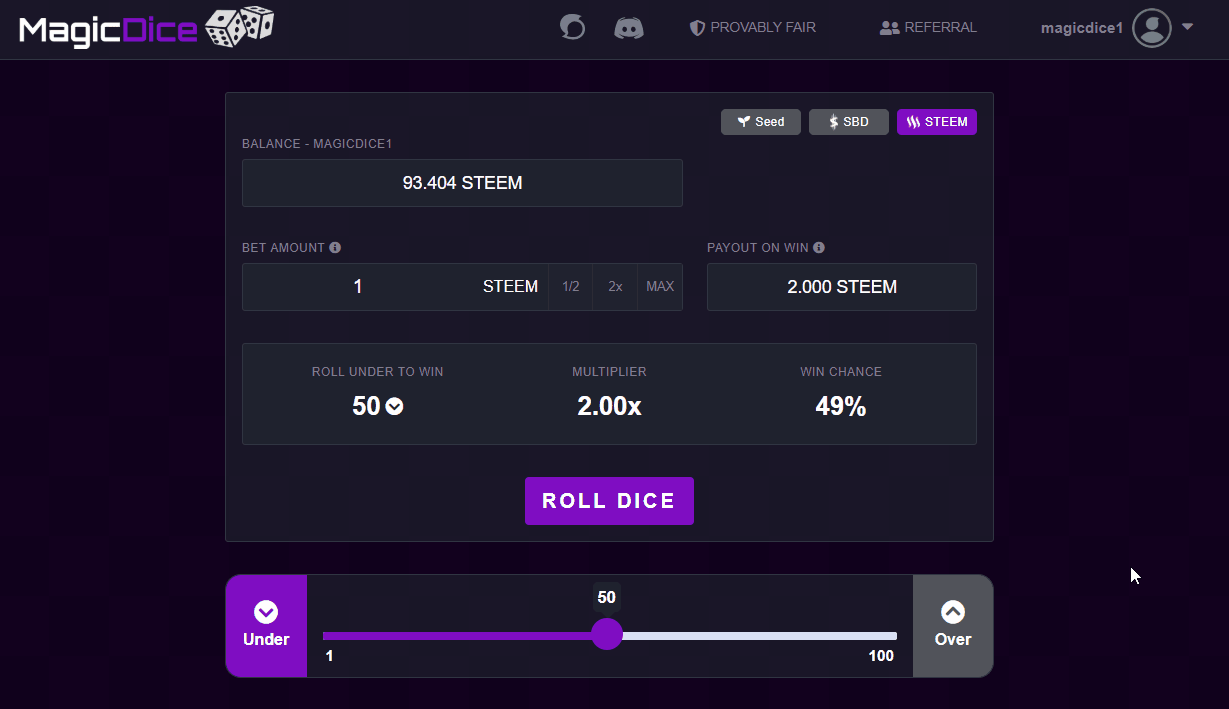Toggle roll direction arrow next to 50

(x=395, y=407)
